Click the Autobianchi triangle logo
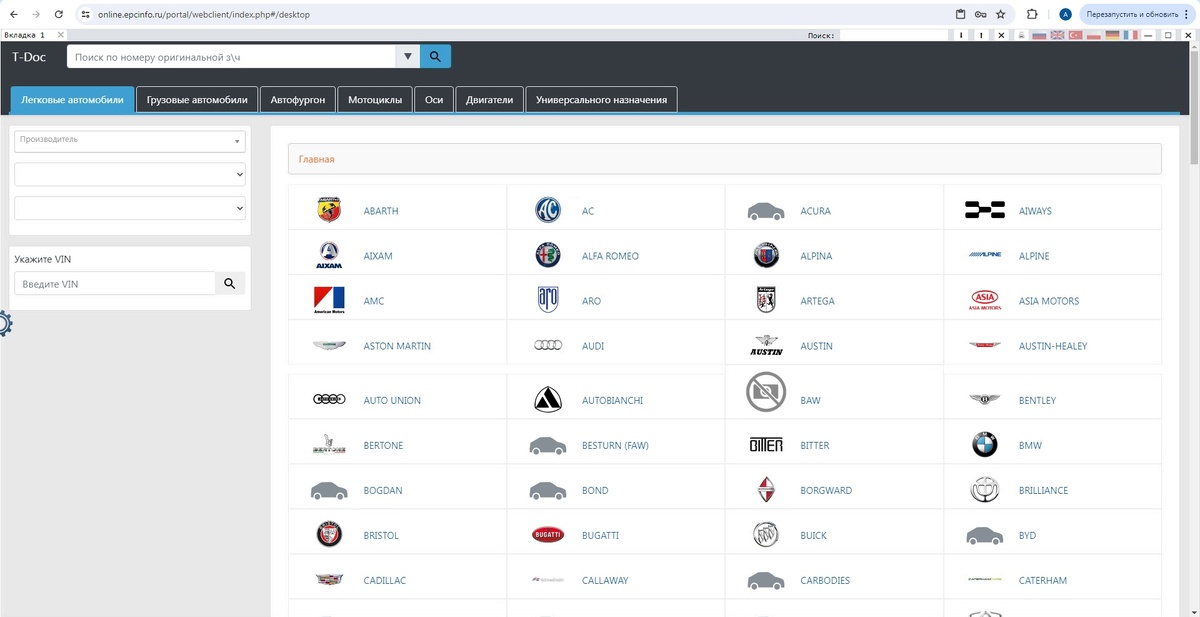1200x617 pixels. tap(548, 400)
